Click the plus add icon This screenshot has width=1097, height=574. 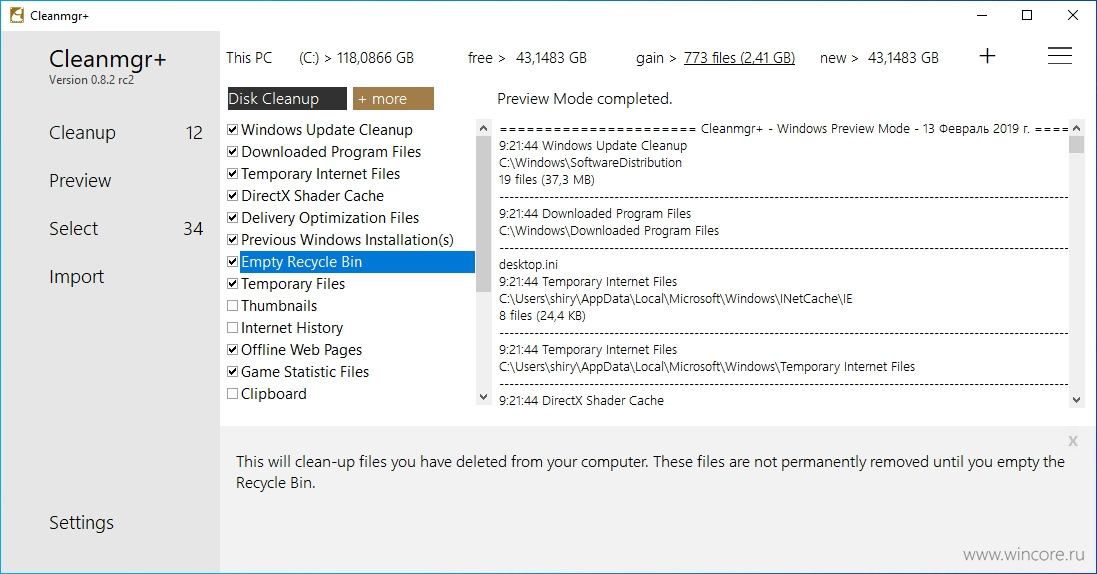[987, 56]
